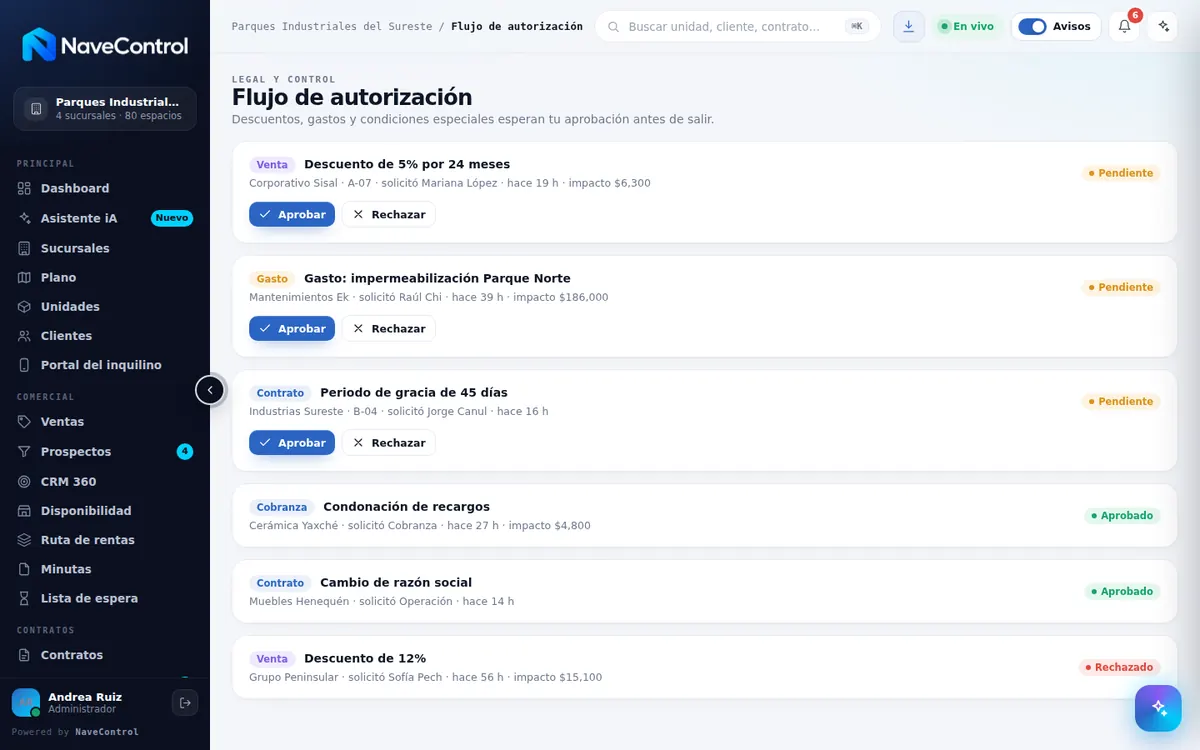Open the floating AI assistant button
The height and width of the screenshot is (750, 1200).
pos(1158,708)
